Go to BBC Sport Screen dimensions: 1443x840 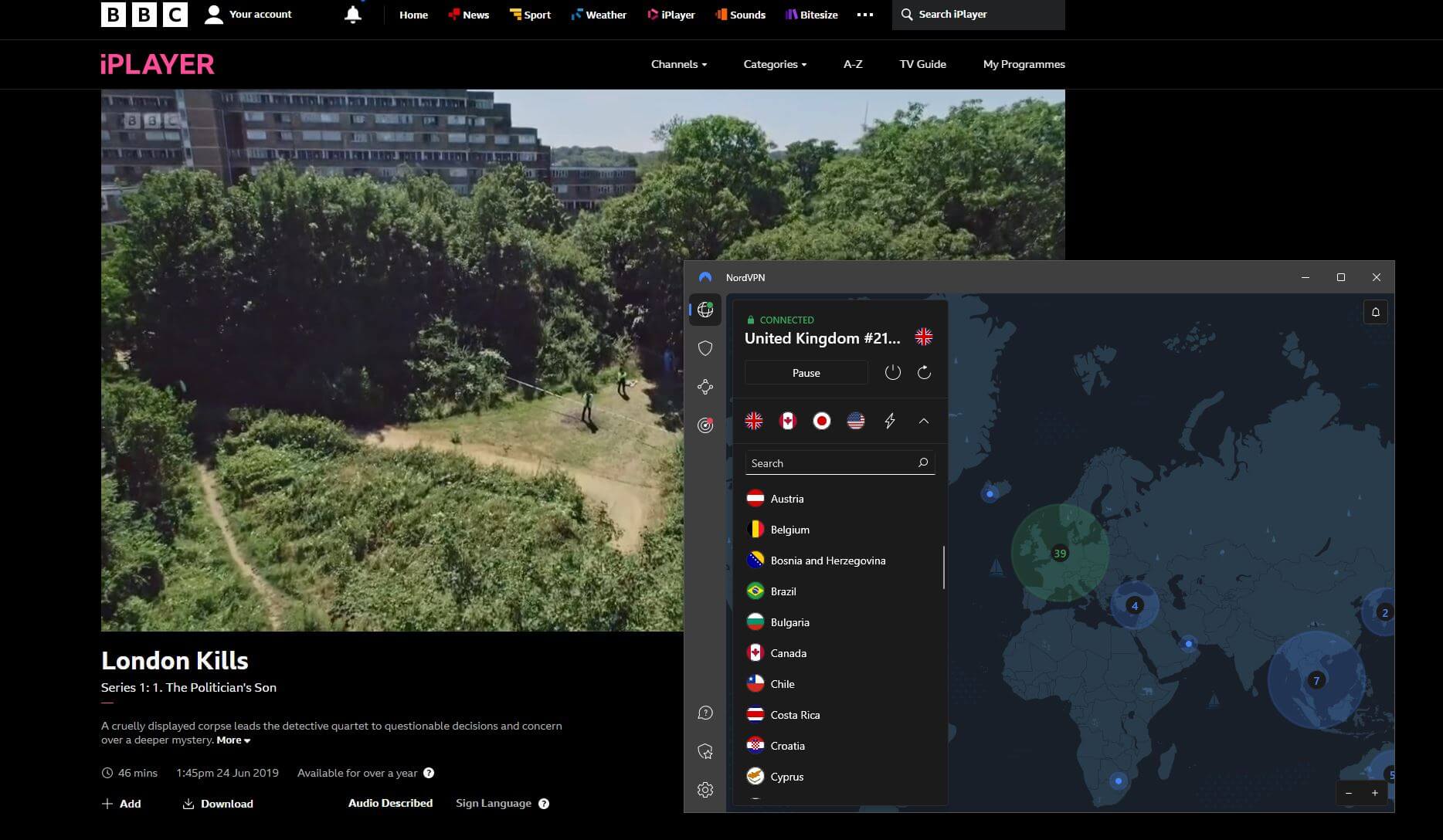(530, 15)
